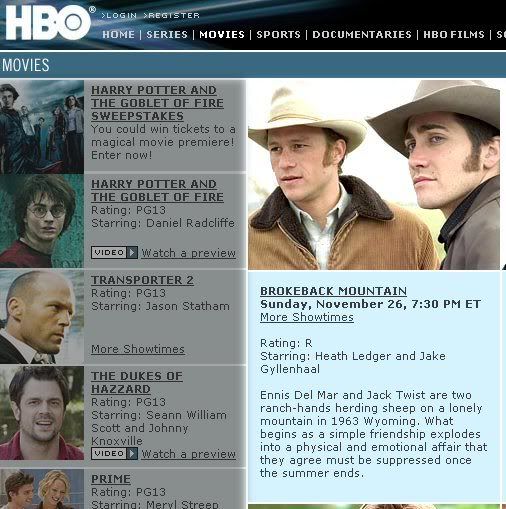Click the HBO logo
This screenshot has width=506, height=509.
(x=48, y=23)
